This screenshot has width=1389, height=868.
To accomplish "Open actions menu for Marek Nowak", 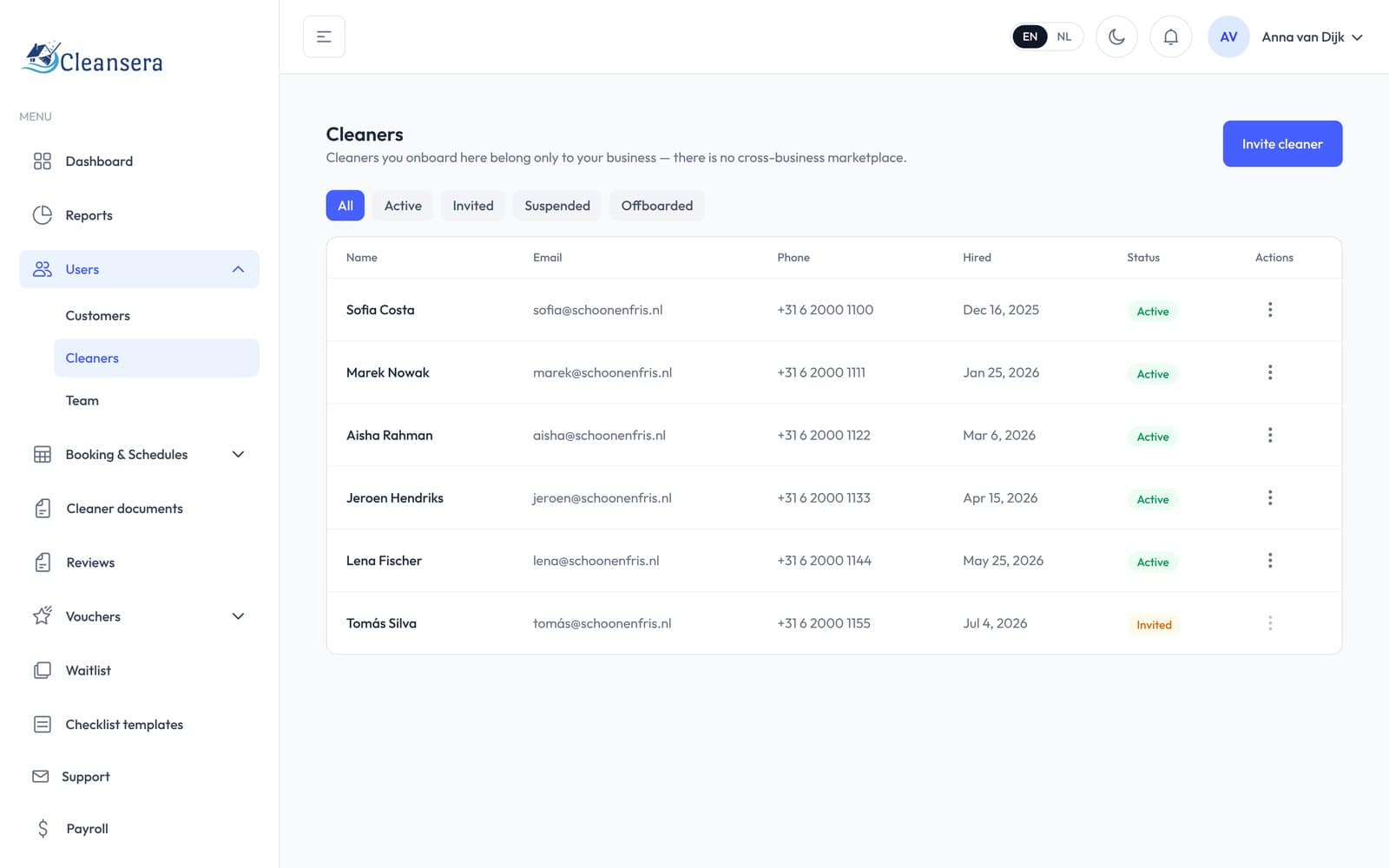I will coord(1270,372).
